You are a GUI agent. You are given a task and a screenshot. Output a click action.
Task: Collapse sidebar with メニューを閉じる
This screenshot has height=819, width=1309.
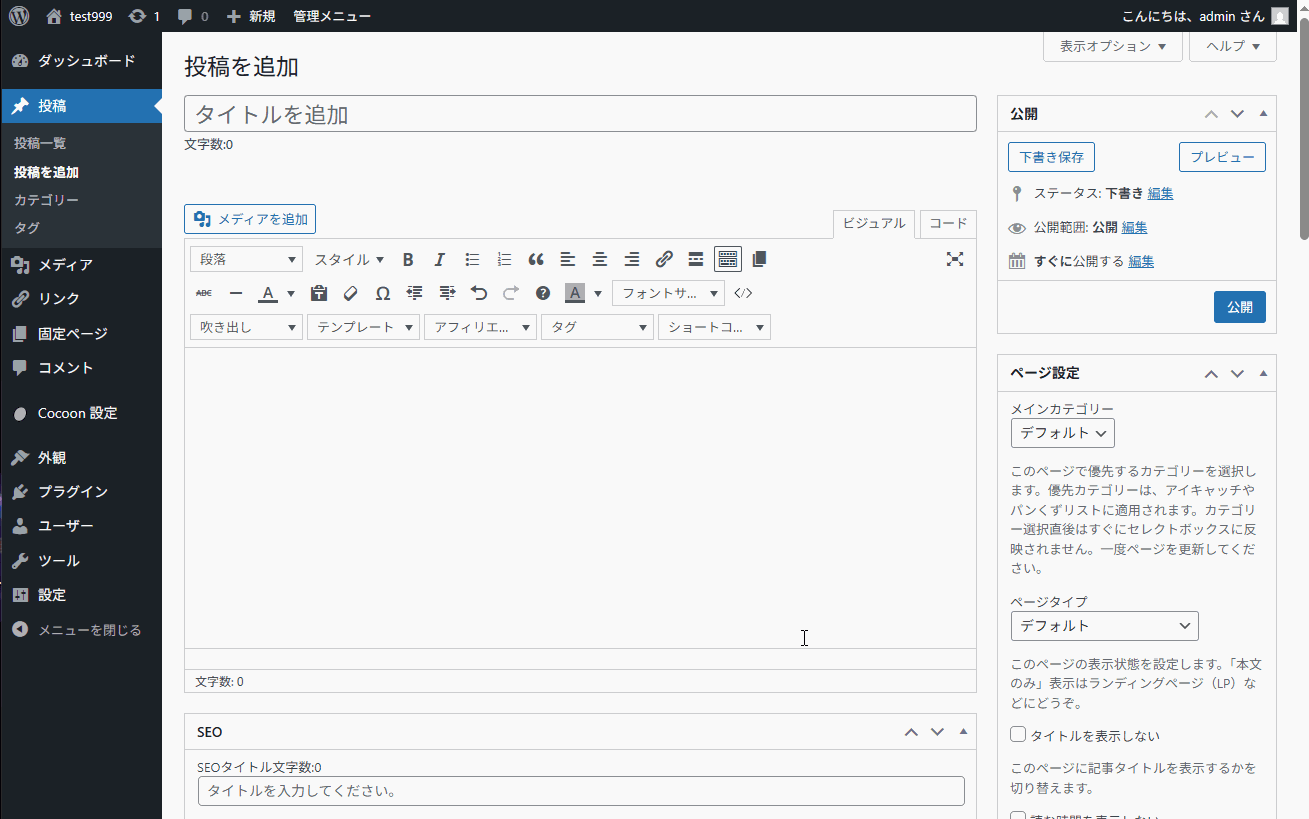[x=81, y=630]
